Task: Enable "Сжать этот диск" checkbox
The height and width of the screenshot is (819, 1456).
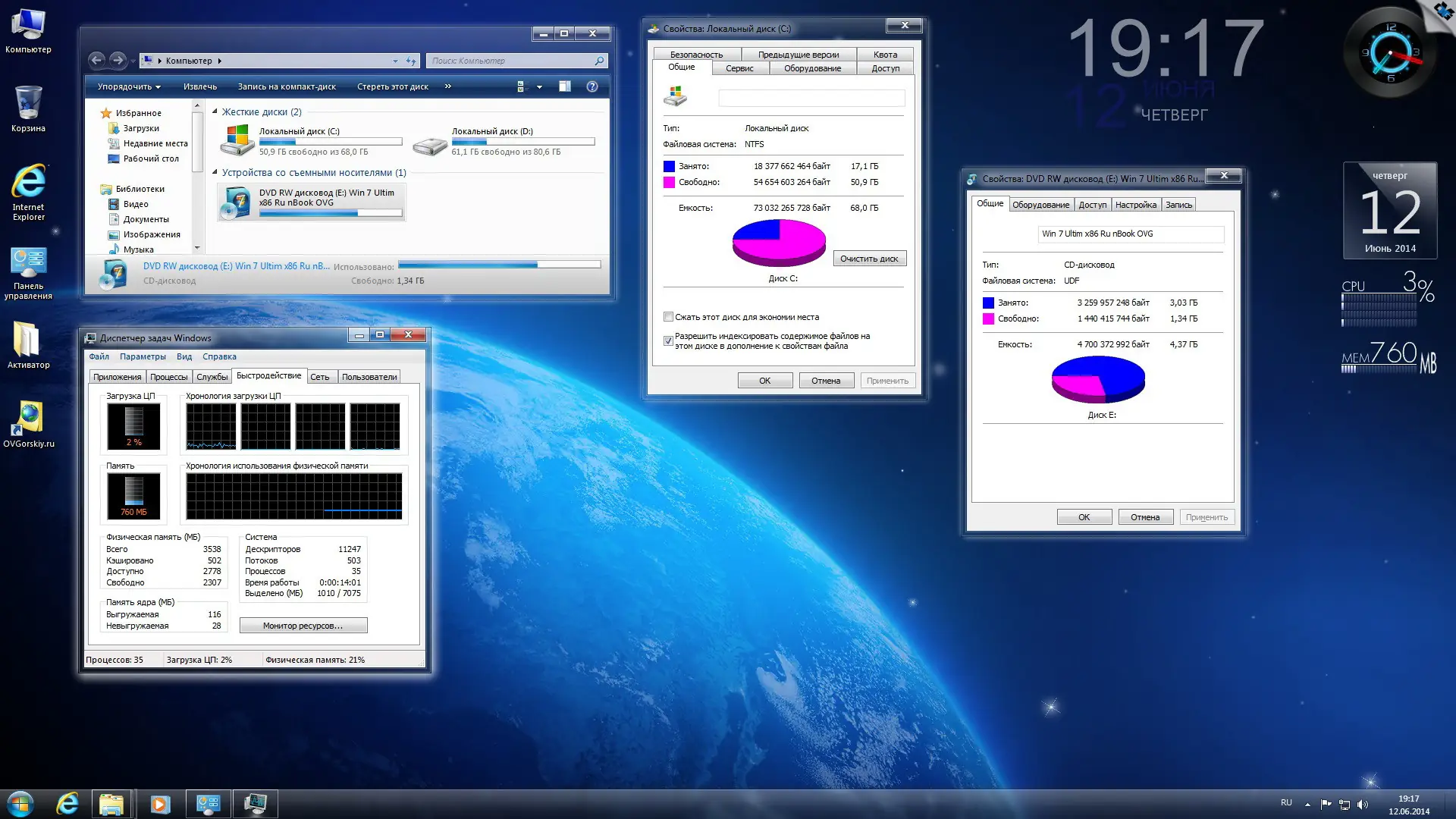Action: (668, 317)
